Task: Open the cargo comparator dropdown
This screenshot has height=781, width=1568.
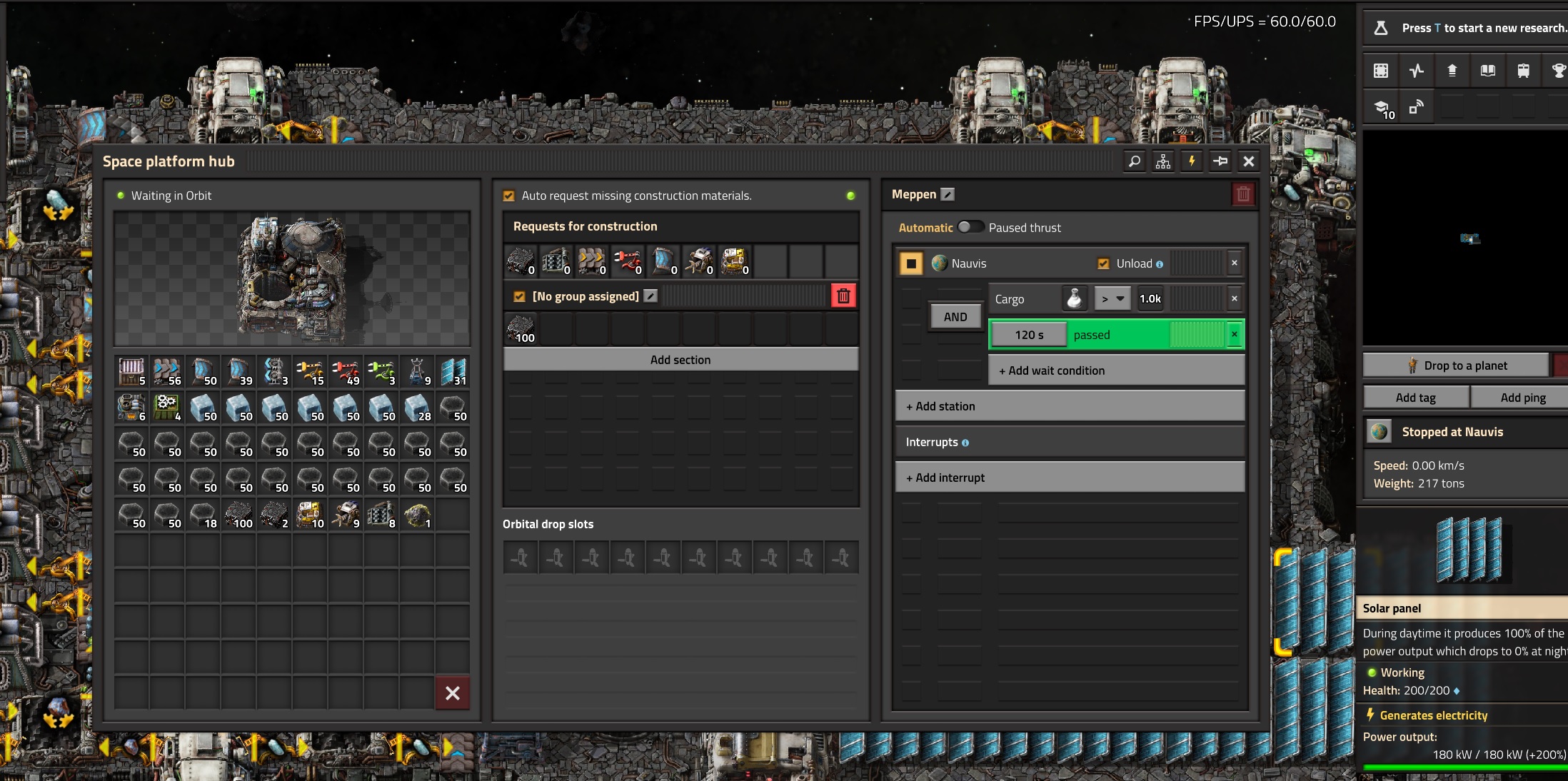Action: [1112, 298]
